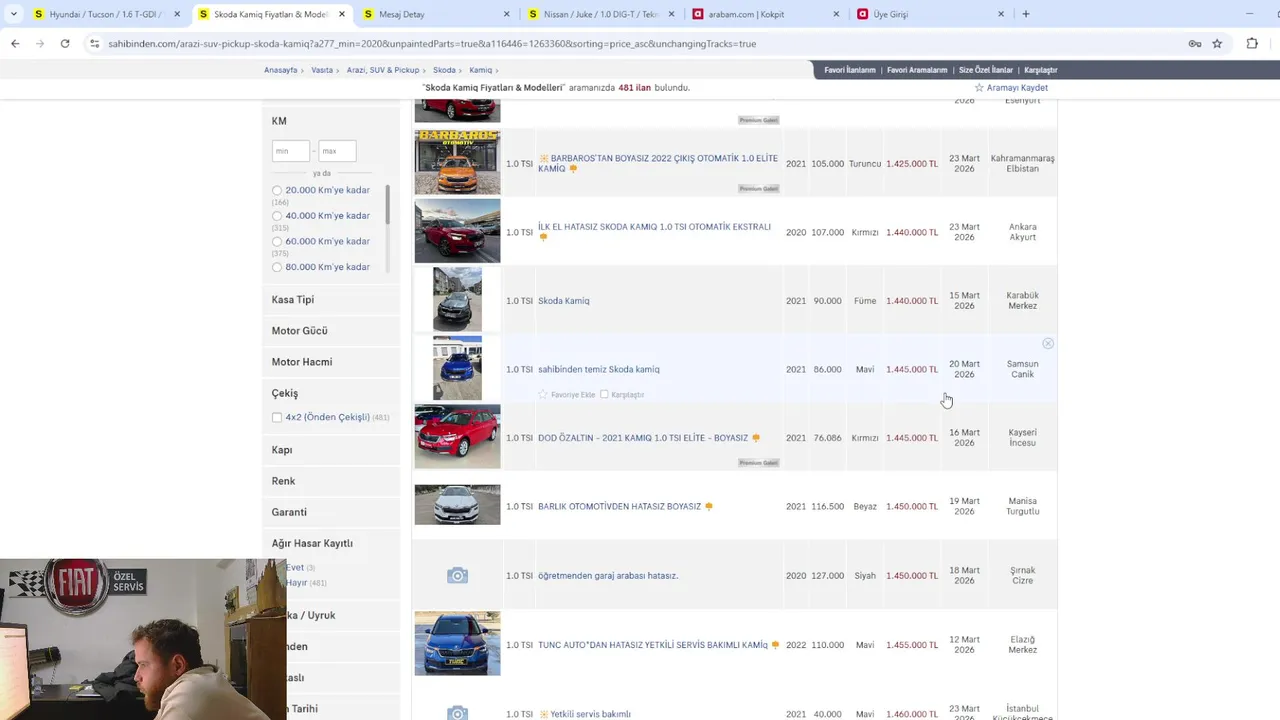Open Favori İlanlarım menu item

850,70
